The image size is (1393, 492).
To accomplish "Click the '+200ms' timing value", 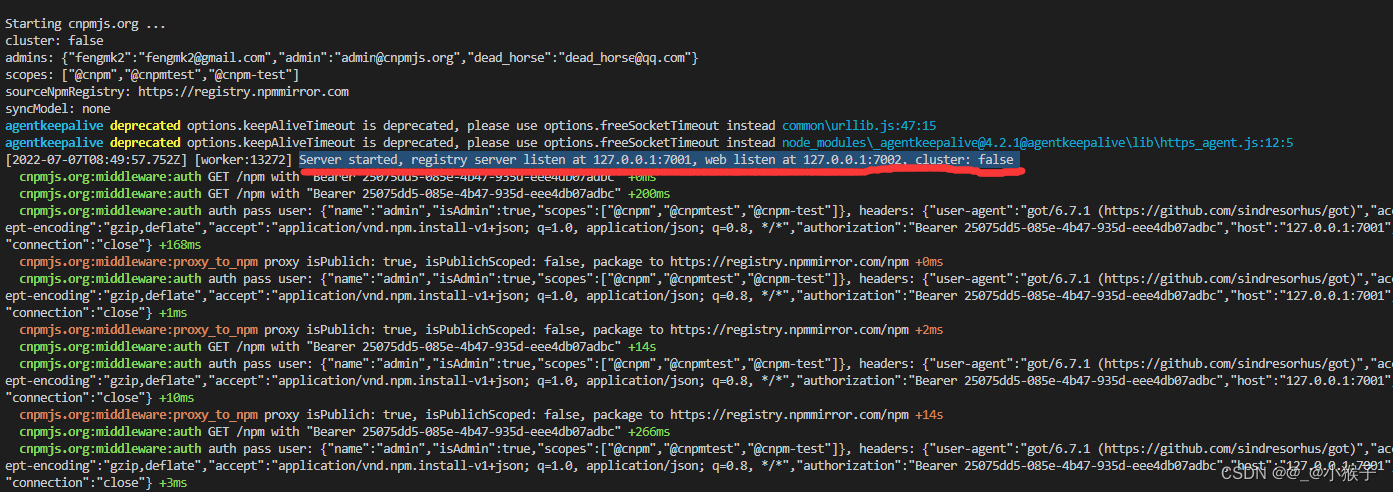I will point(649,194).
